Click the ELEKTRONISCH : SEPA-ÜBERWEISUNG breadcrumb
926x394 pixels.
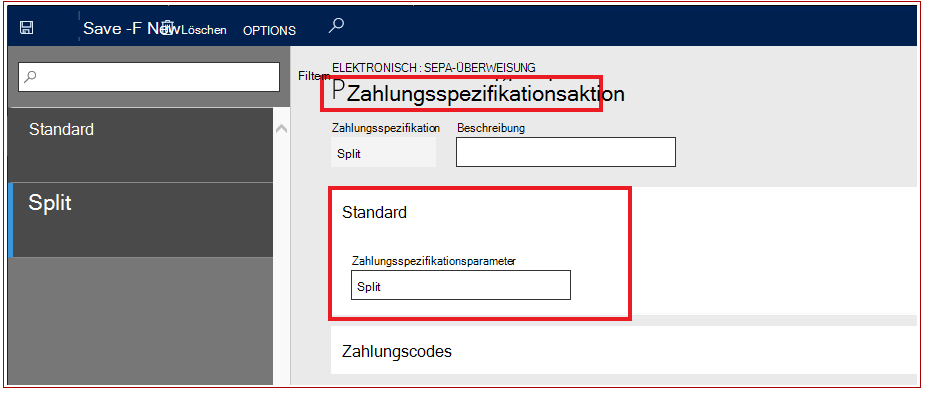434,67
